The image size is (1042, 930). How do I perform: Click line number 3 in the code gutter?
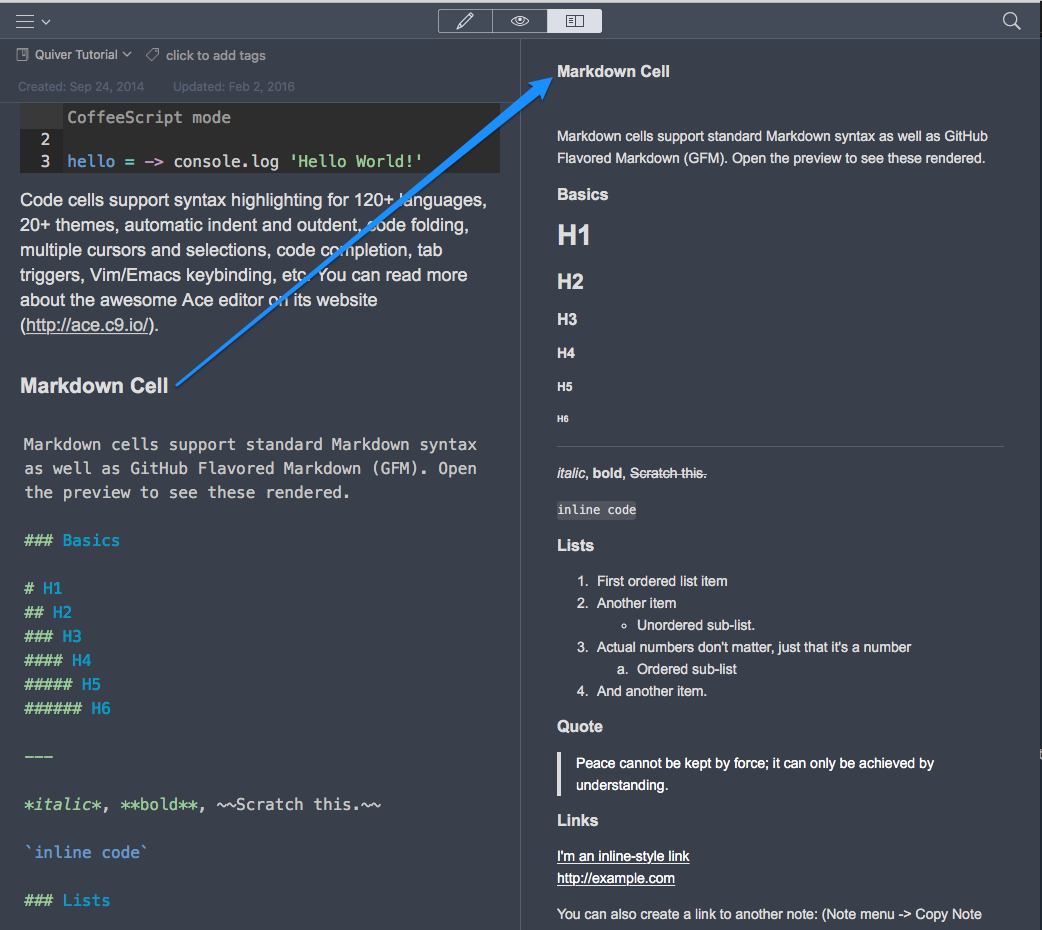click(45, 162)
